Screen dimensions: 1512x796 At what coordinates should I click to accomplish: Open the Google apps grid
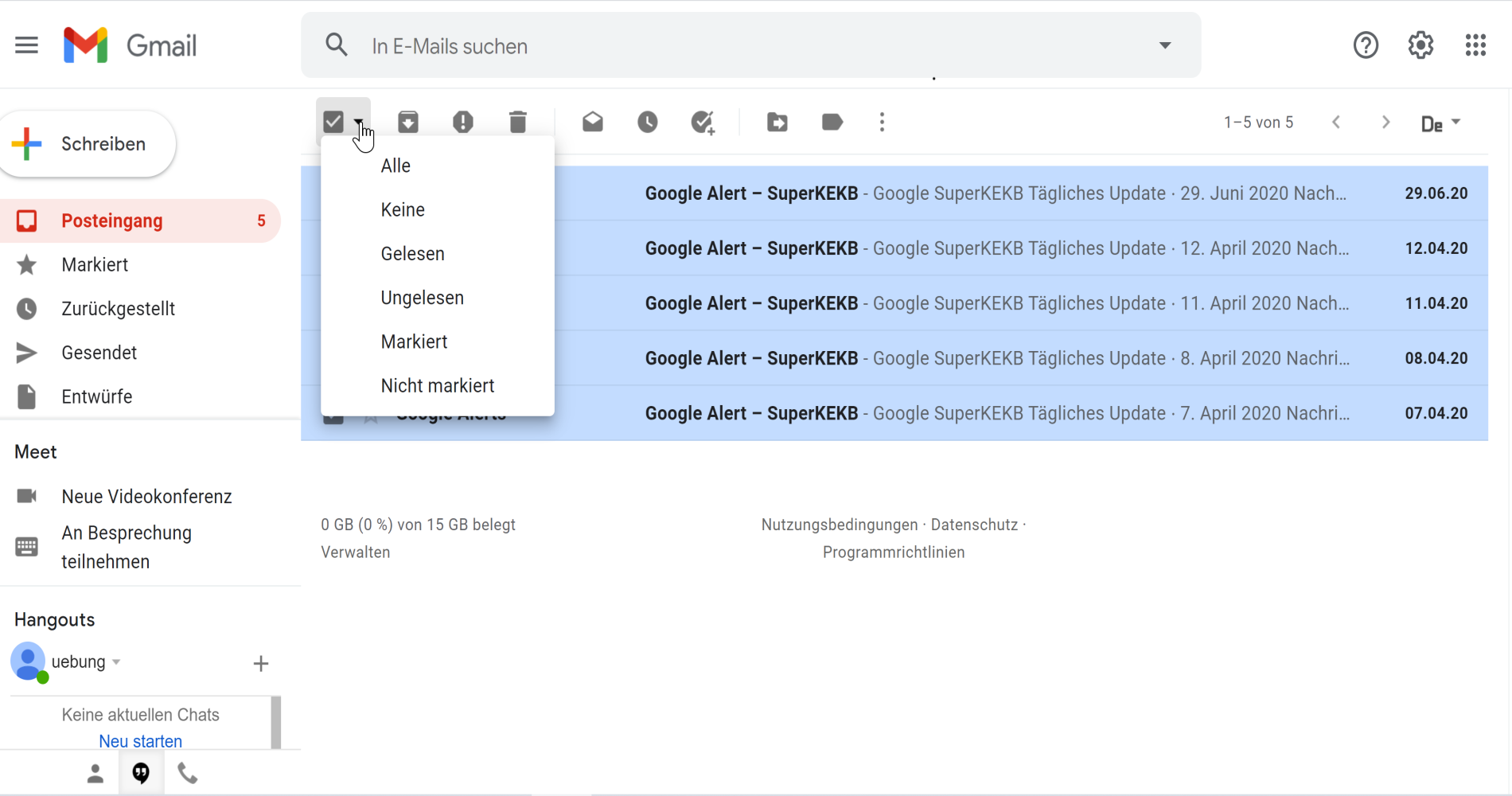[1475, 45]
